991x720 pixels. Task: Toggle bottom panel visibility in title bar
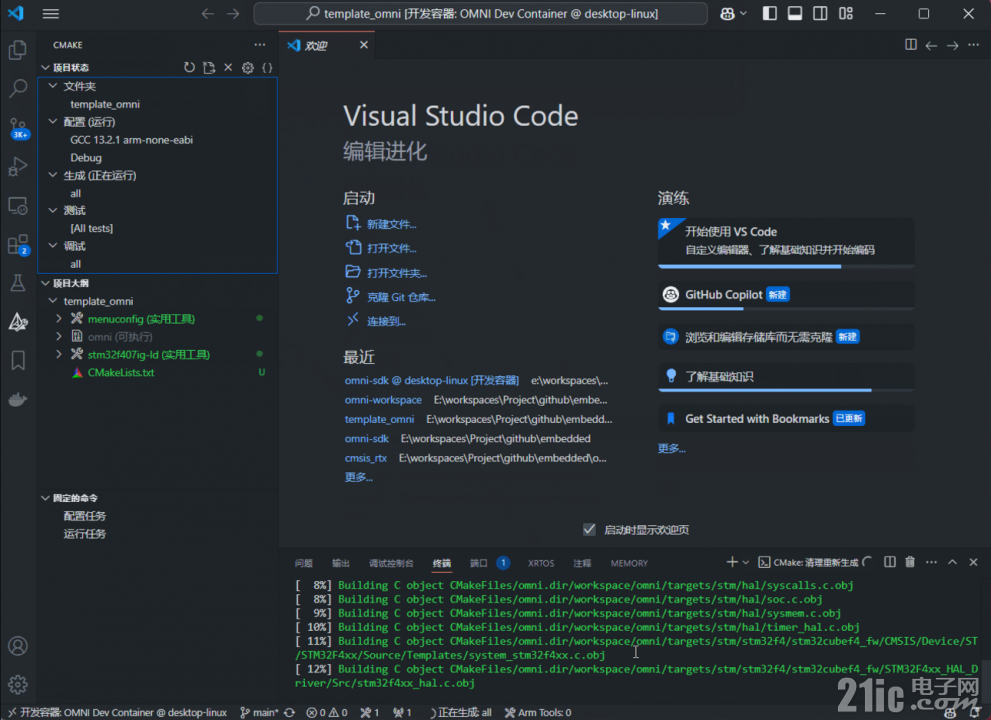(795, 13)
